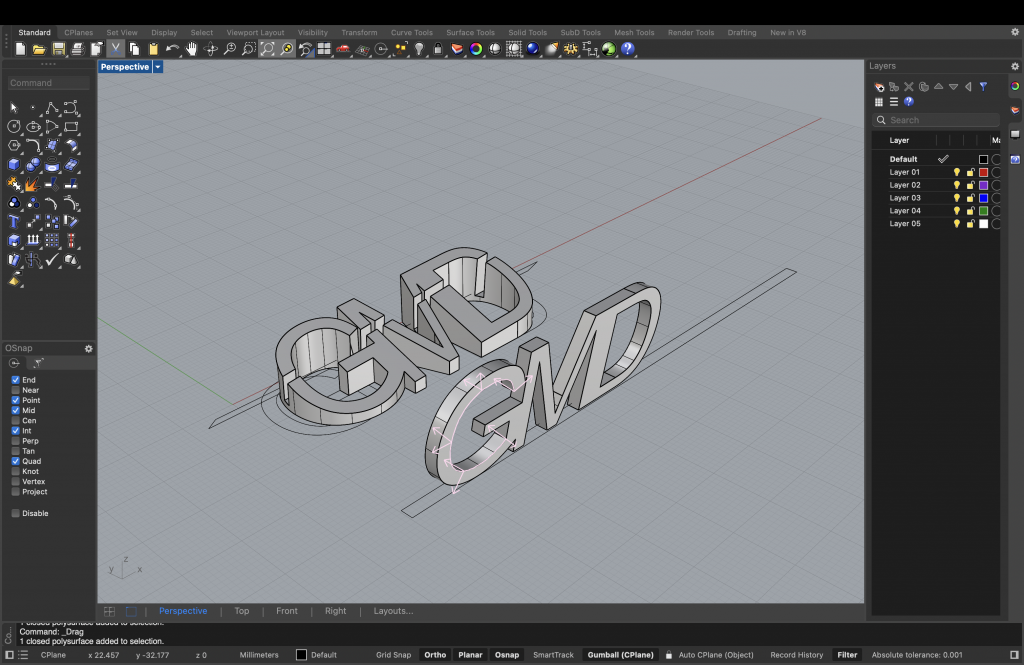
Task: Change the red color swatch of Layer 01
Action: pos(984,172)
